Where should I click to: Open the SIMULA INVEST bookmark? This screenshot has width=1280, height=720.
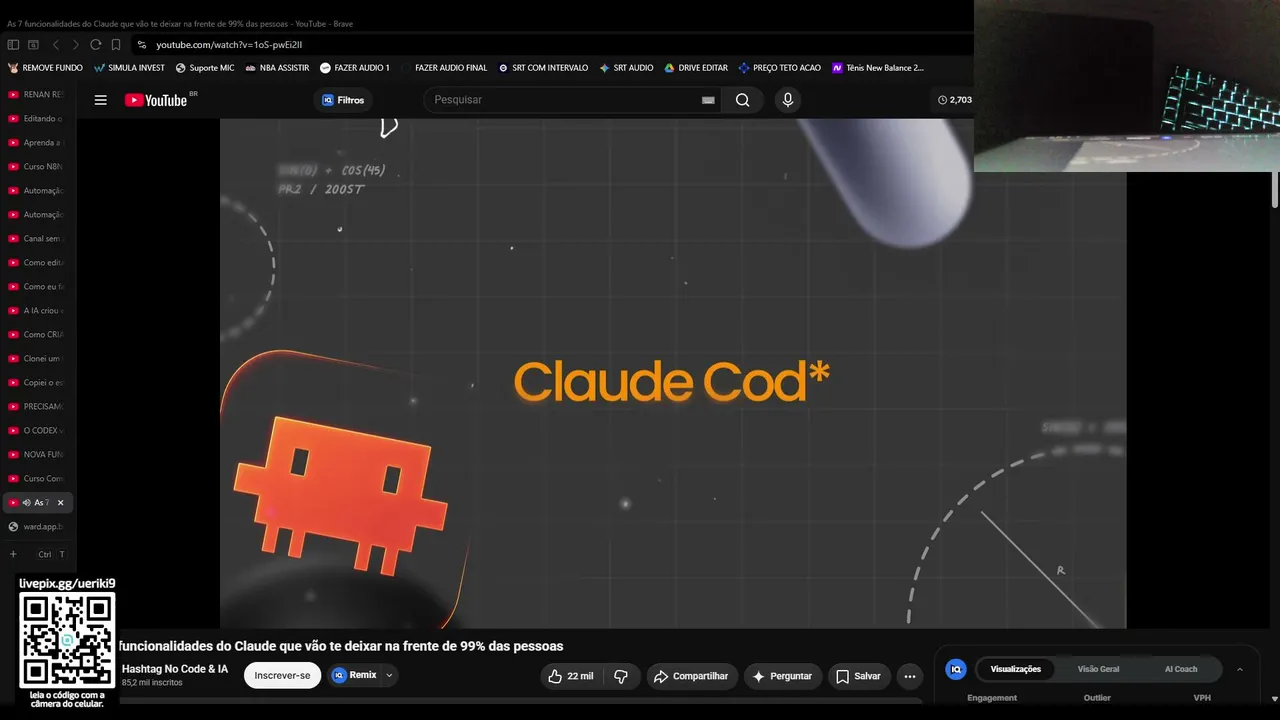tap(129, 68)
